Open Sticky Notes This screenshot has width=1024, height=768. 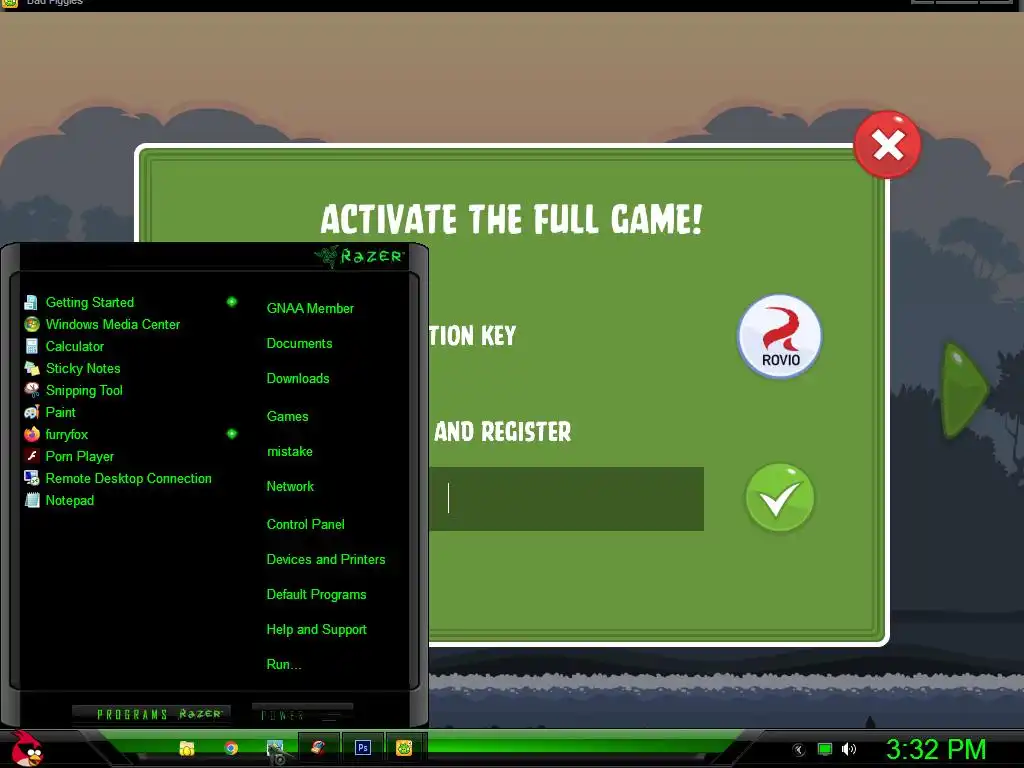(x=83, y=368)
